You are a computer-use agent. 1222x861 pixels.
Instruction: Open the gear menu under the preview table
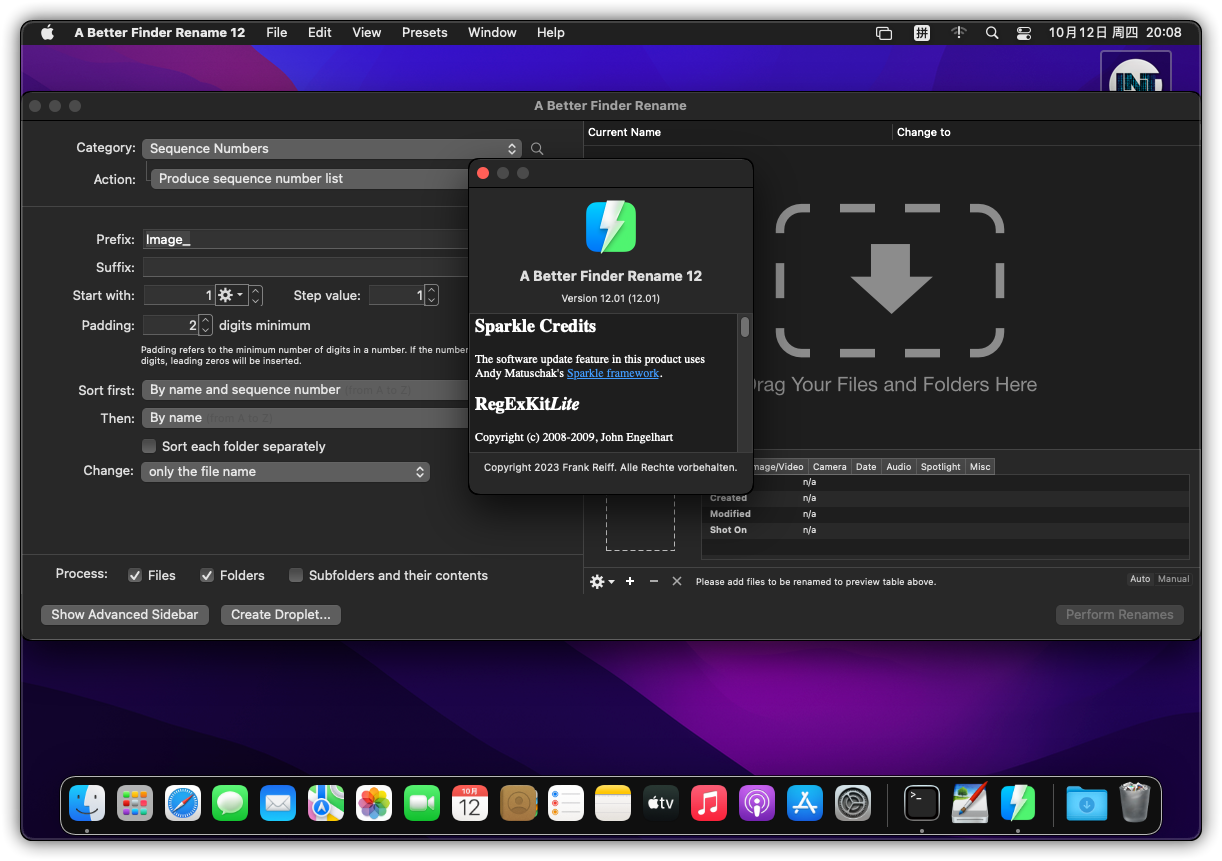pyautogui.click(x=602, y=581)
